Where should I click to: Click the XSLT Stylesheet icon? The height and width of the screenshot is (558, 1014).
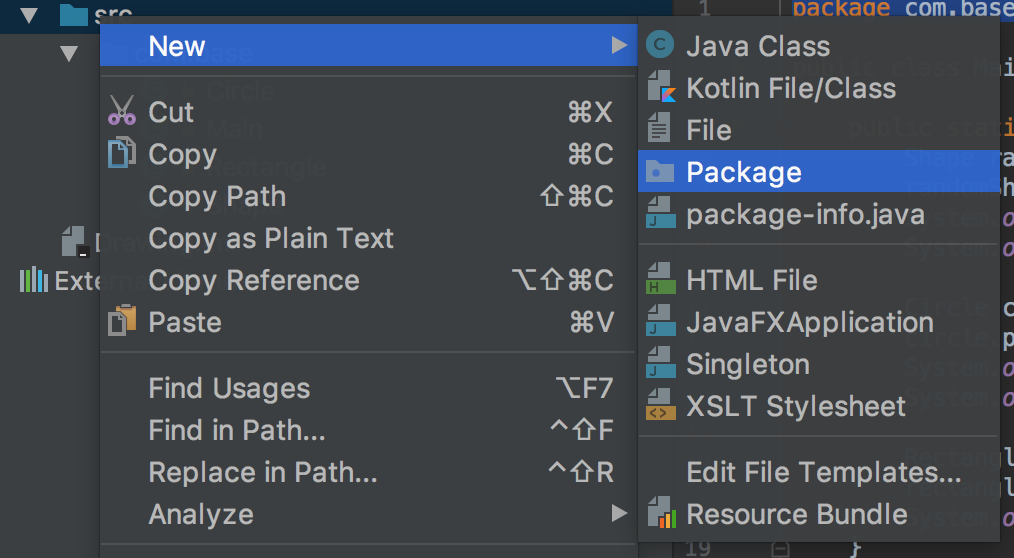point(659,406)
